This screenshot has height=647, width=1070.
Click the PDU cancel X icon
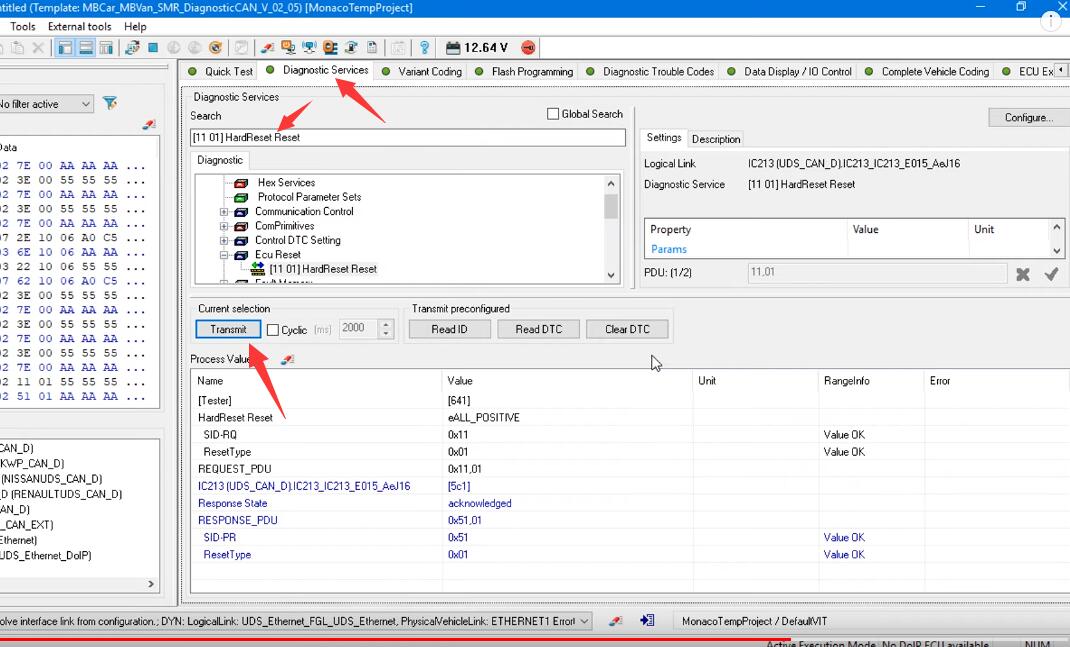coord(1022,273)
